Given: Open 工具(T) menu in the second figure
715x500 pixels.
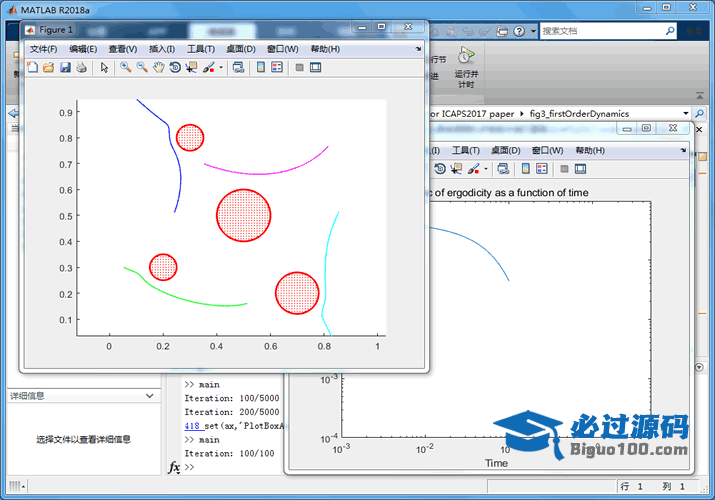Looking at the screenshot, I should [466, 150].
